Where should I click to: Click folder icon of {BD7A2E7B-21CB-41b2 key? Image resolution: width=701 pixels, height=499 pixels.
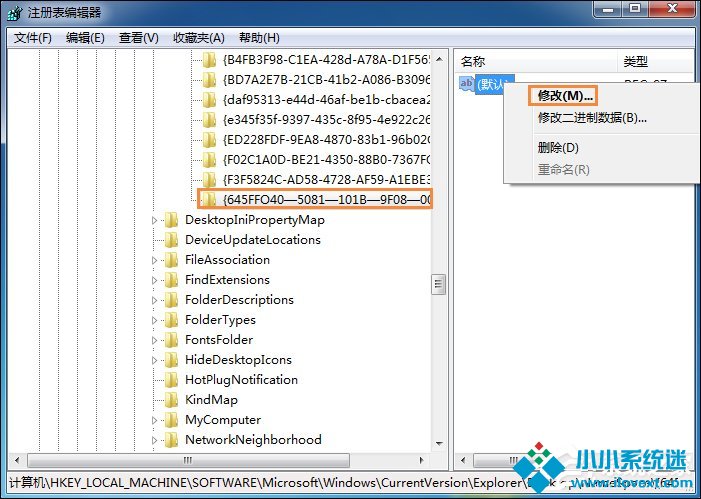click(209, 80)
